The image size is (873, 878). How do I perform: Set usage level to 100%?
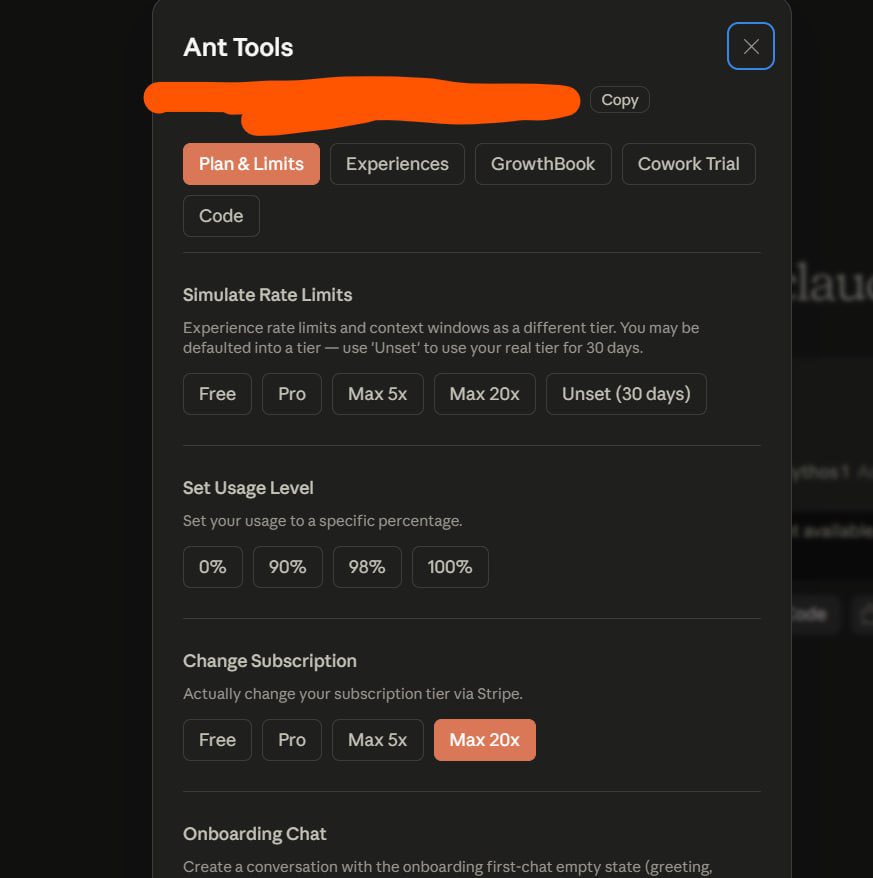450,567
